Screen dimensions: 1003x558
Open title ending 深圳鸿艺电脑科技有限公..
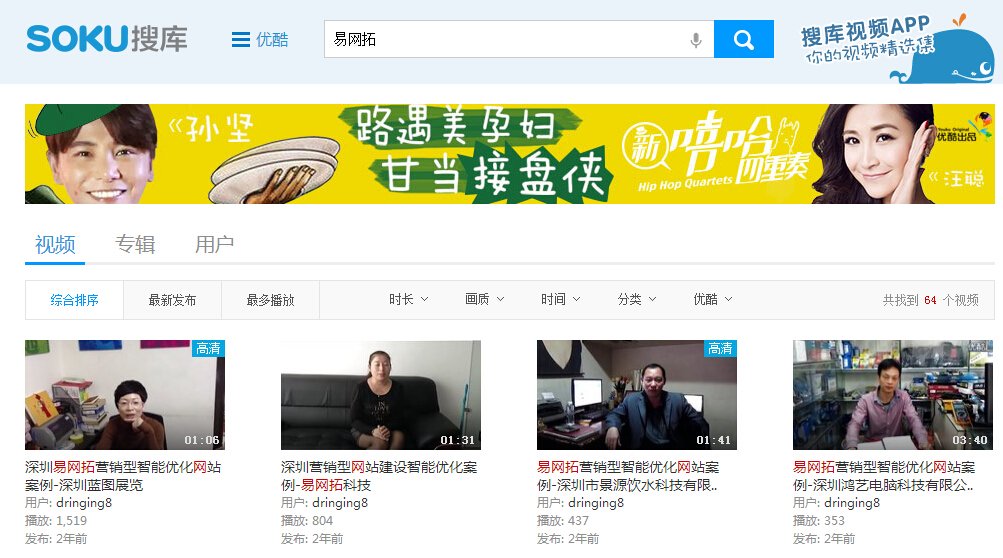coord(884,476)
